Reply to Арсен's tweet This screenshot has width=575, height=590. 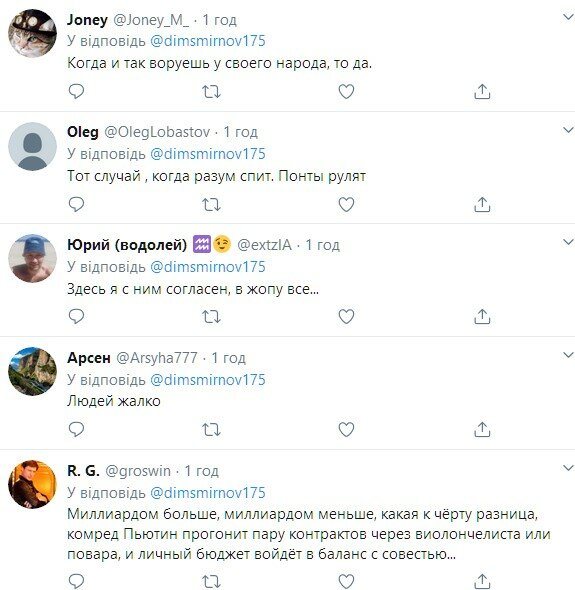(76, 429)
